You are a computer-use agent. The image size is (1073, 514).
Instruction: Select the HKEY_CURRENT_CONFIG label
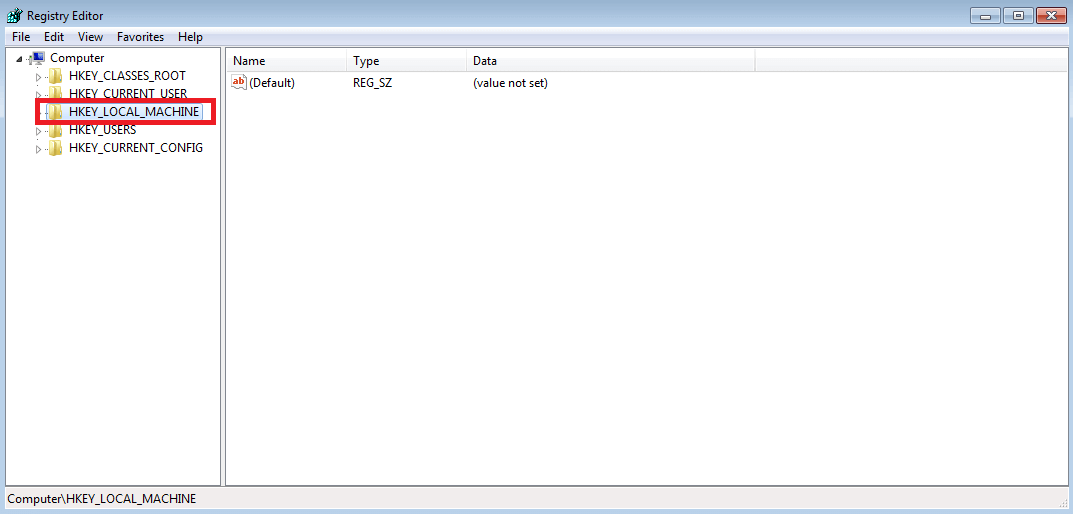(x=136, y=148)
